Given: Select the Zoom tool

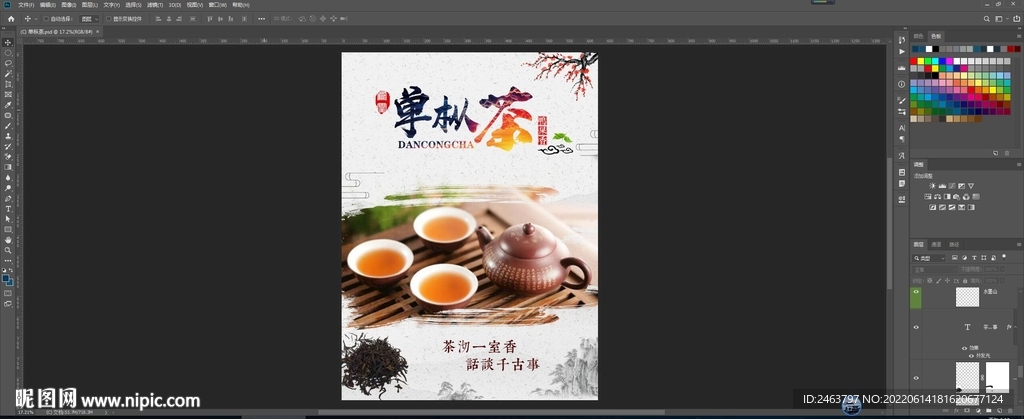Looking at the screenshot, I should 9,249.
